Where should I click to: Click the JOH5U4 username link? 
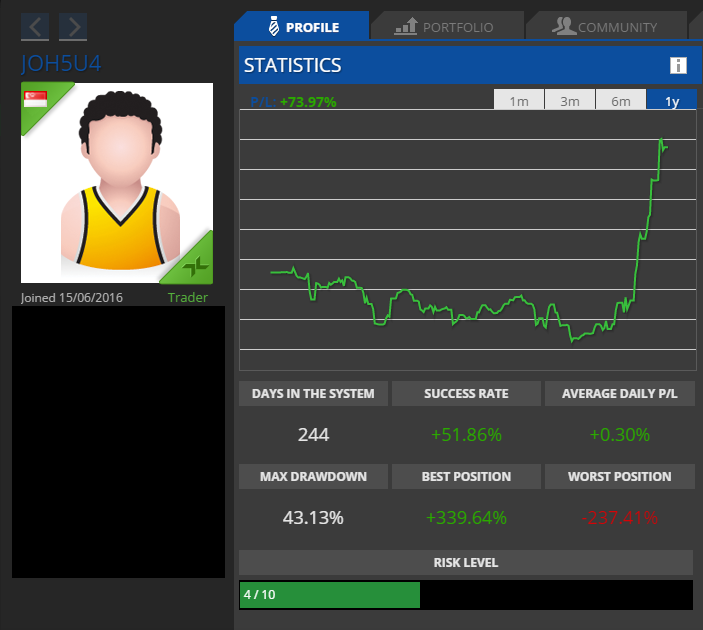tap(61, 63)
